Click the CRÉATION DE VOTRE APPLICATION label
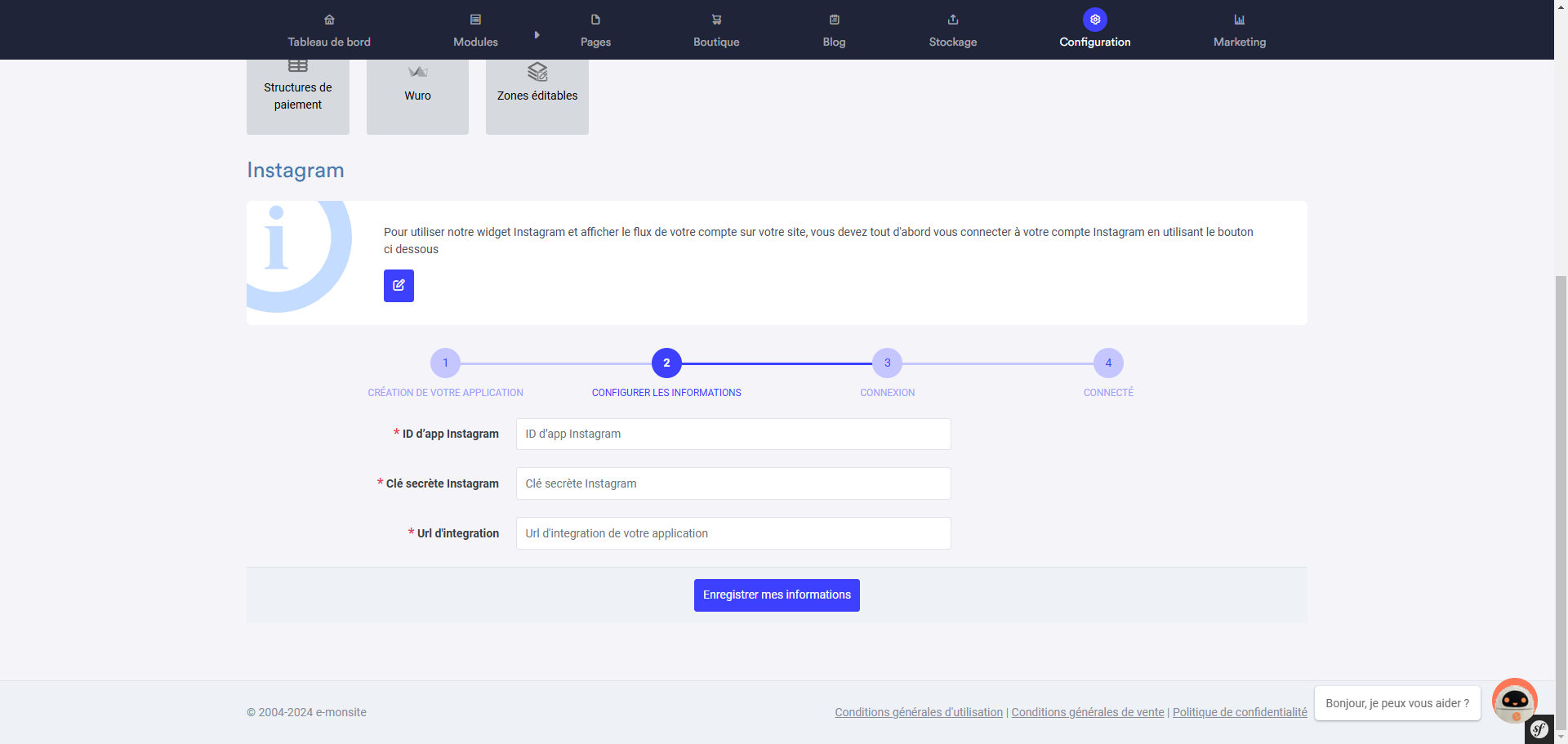This screenshot has width=1568, height=744. click(x=445, y=393)
